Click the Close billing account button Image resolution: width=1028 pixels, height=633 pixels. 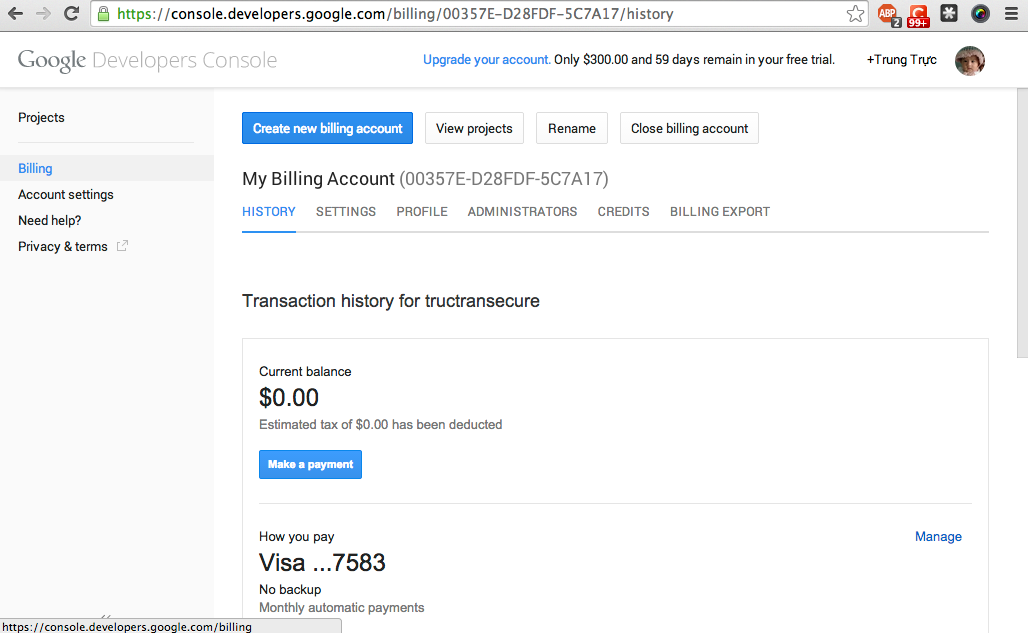[x=689, y=128]
